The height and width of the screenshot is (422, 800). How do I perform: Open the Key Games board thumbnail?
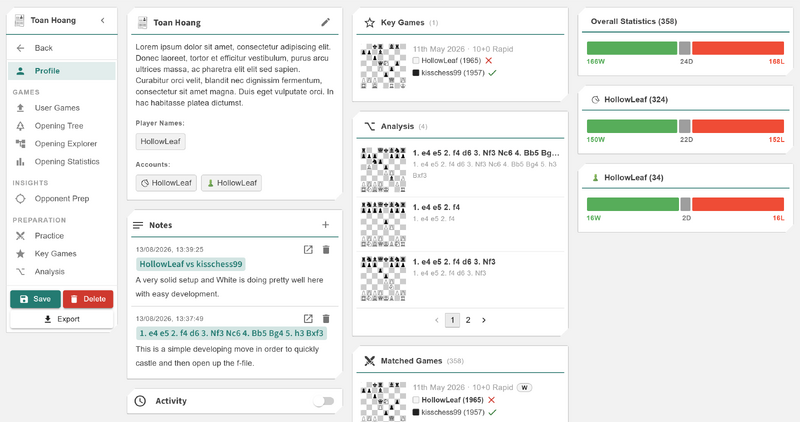[383, 66]
